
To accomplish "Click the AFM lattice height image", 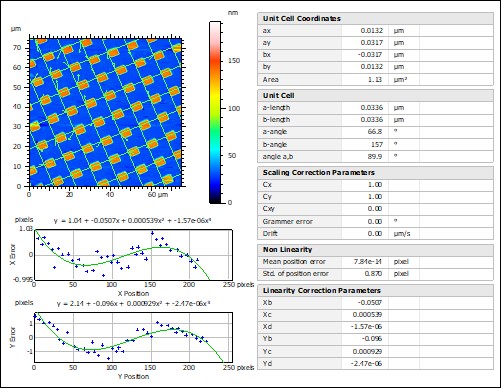I will click(x=106, y=112).
